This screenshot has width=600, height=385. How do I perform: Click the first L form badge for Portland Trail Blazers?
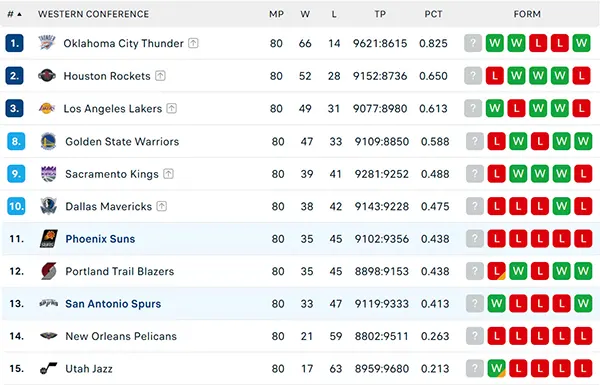click(x=497, y=271)
